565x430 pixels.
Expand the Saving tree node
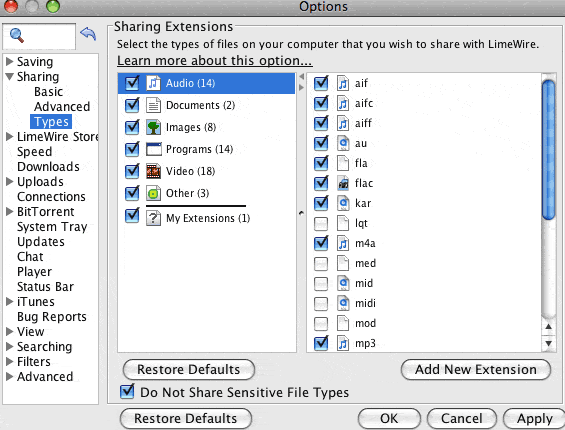pos(10,61)
